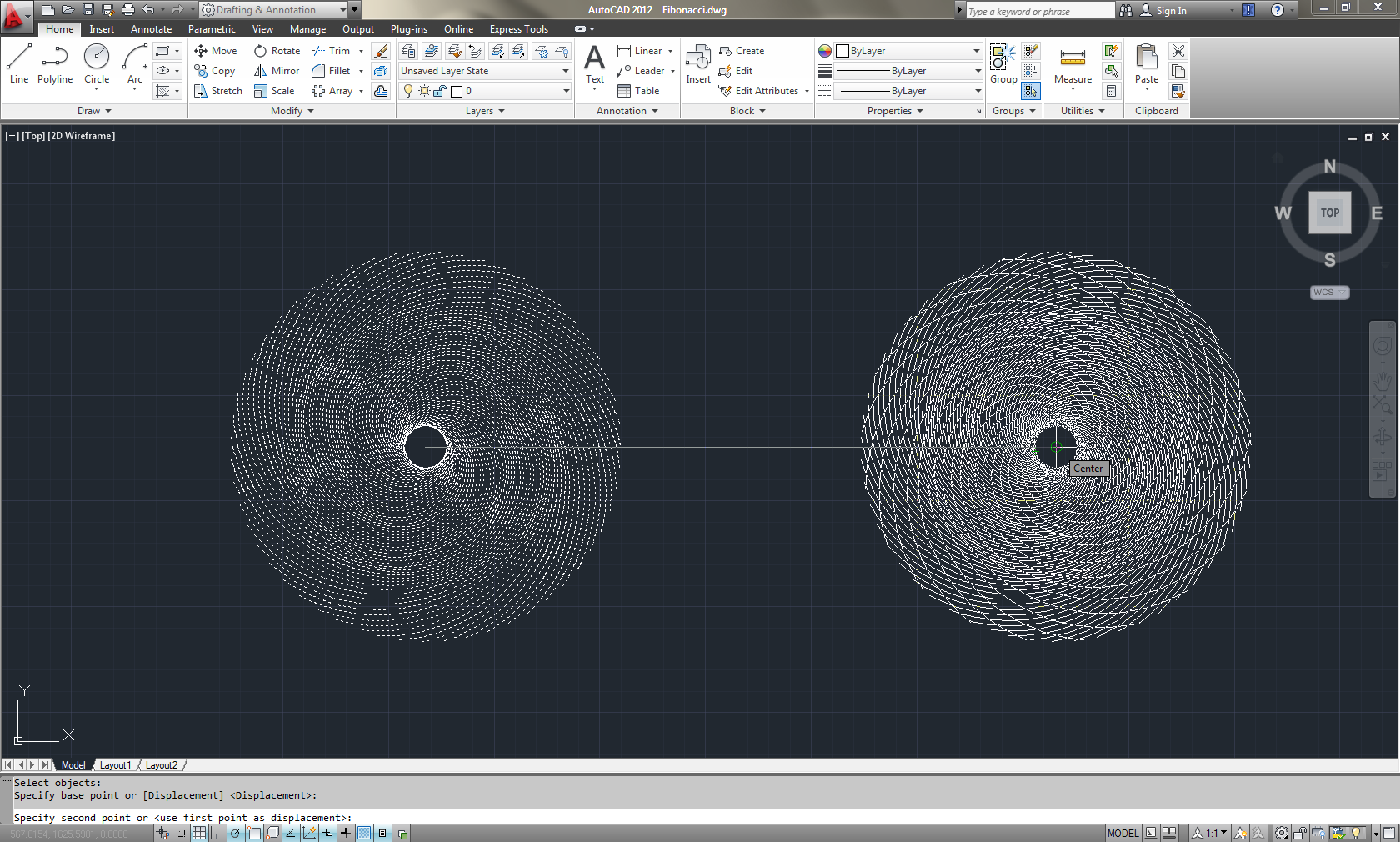This screenshot has width=1400, height=842.
Task: Insert a Table annotation
Action: pos(638,91)
